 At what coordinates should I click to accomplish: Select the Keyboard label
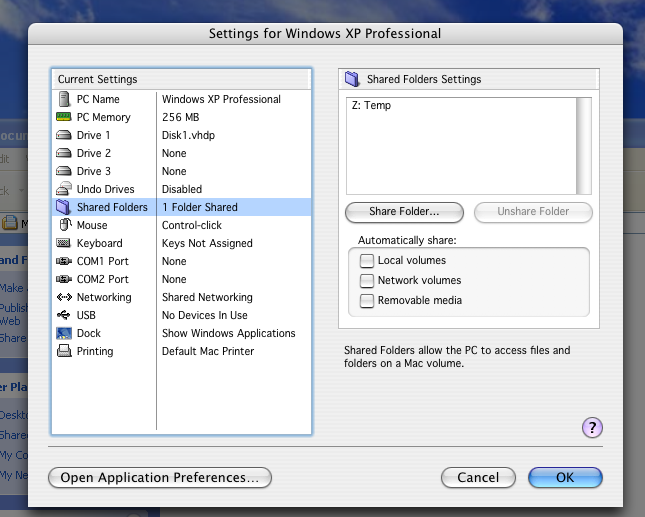tap(100, 243)
